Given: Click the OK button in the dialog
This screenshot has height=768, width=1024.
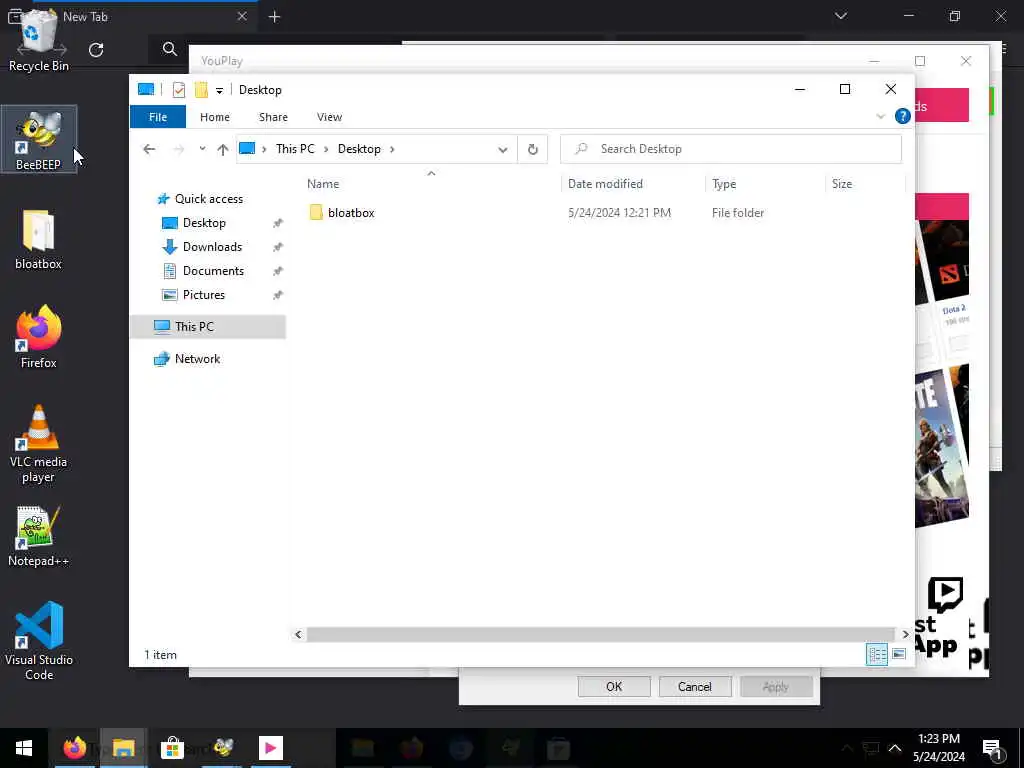Looking at the screenshot, I should coord(614,686).
